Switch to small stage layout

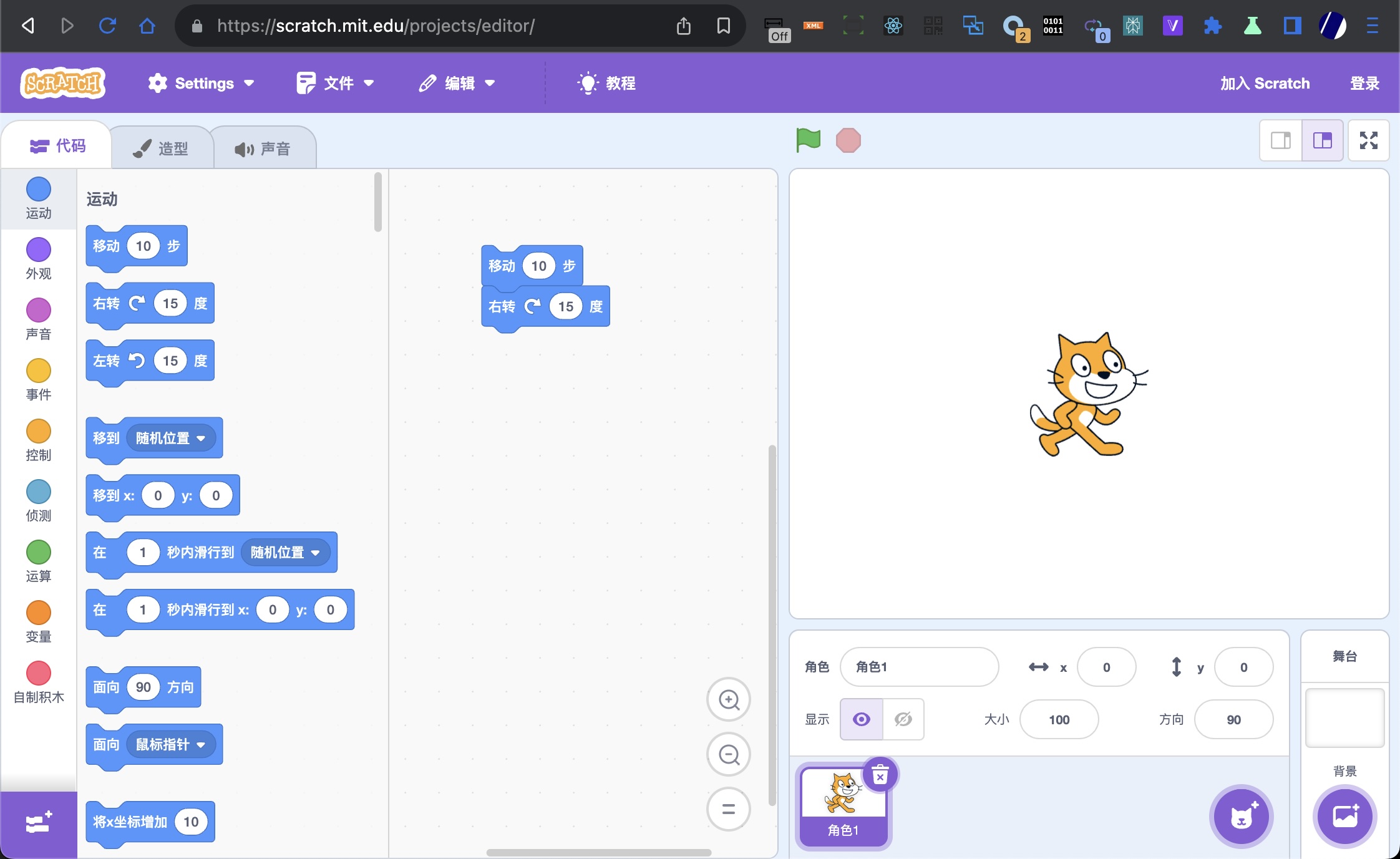point(1281,140)
